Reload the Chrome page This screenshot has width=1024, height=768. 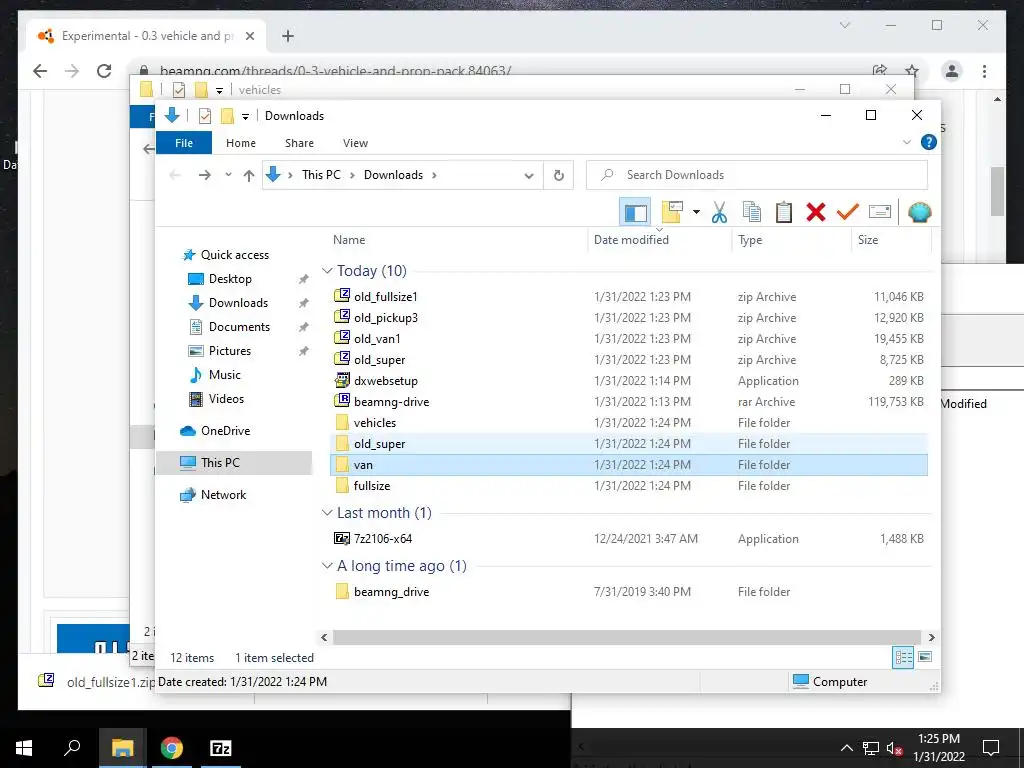click(x=104, y=71)
